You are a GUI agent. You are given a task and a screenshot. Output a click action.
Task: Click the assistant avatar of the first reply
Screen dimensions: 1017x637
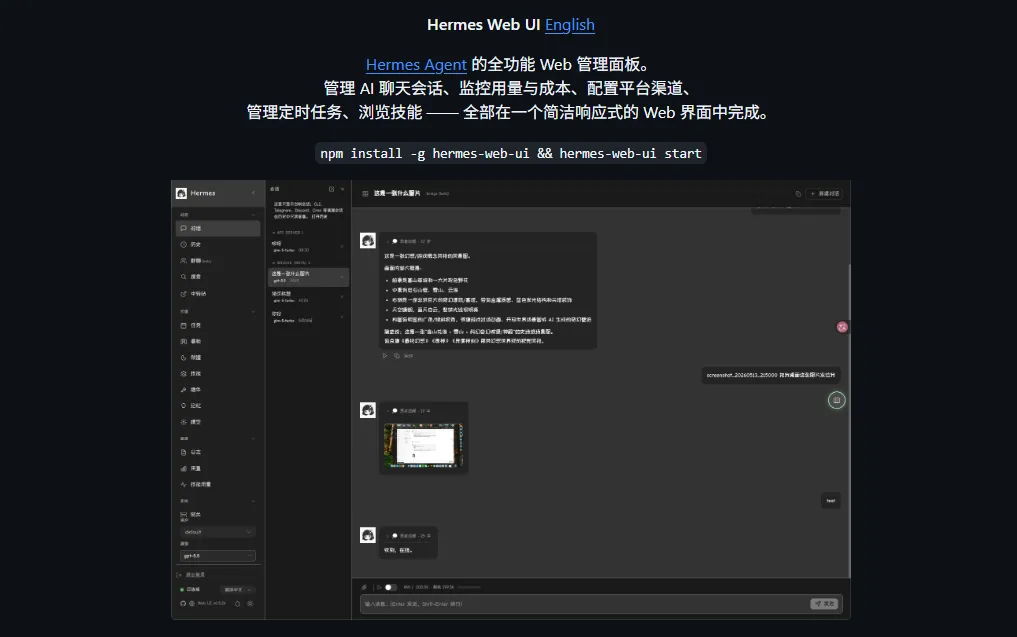(x=368, y=241)
